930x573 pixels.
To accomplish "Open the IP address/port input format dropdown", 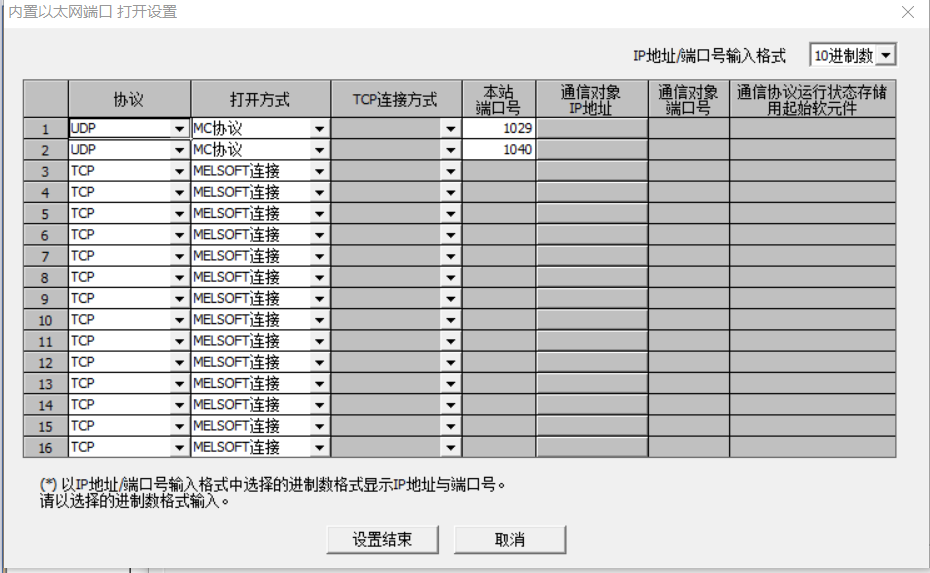I will [x=886, y=56].
